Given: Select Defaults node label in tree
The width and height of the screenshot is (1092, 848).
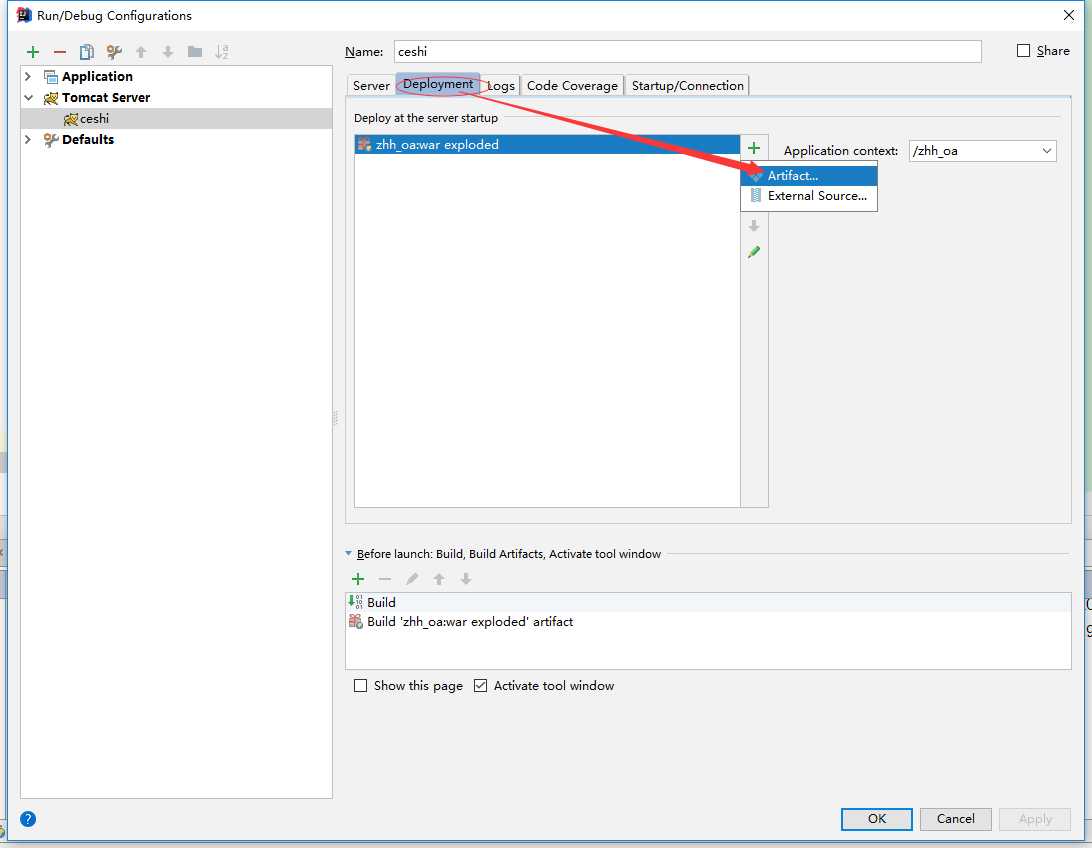Looking at the screenshot, I should tap(88, 139).
